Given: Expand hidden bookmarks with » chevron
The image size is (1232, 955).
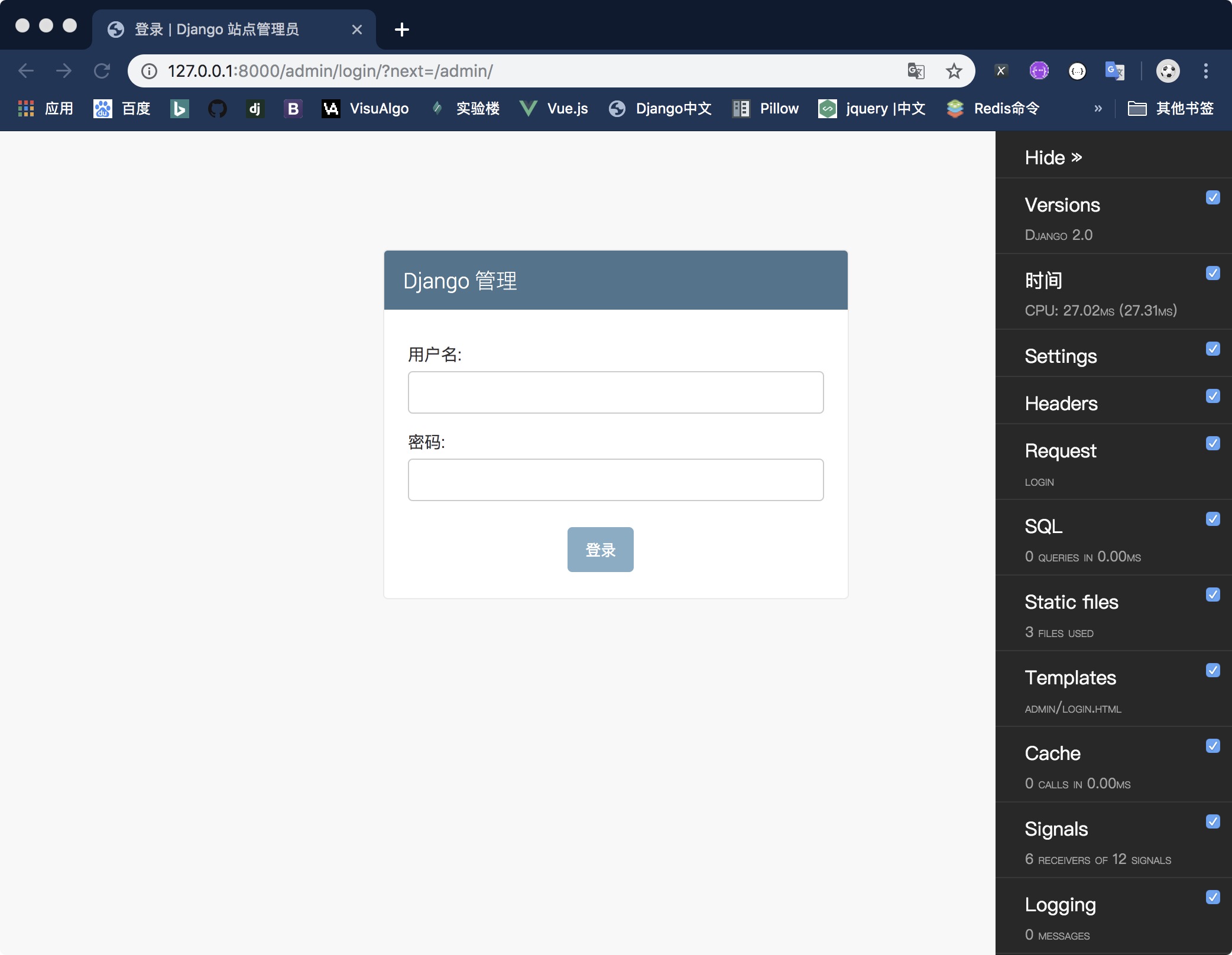Looking at the screenshot, I should click(1098, 109).
